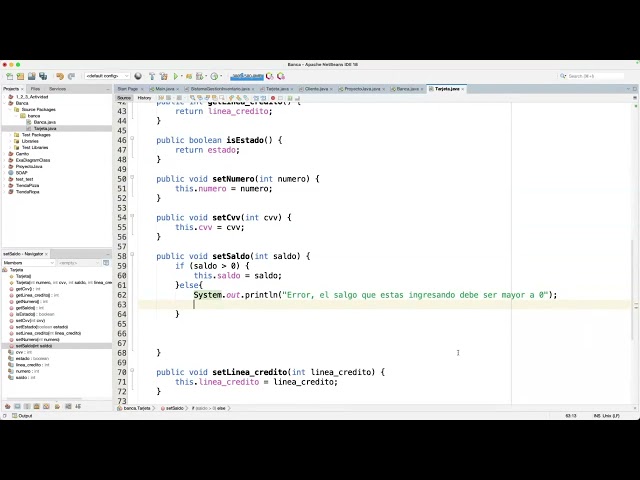The height and width of the screenshot is (480, 640).
Task: Select setEstado(boolean estado) in Navigator
Action: (x=42, y=327)
